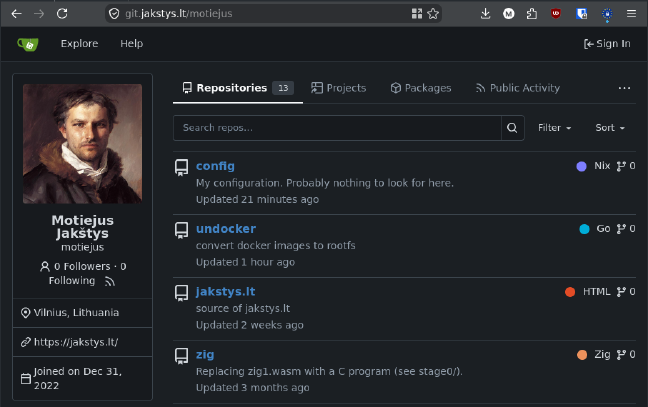Click the blue starred circle extension icon

tap(607, 14)
